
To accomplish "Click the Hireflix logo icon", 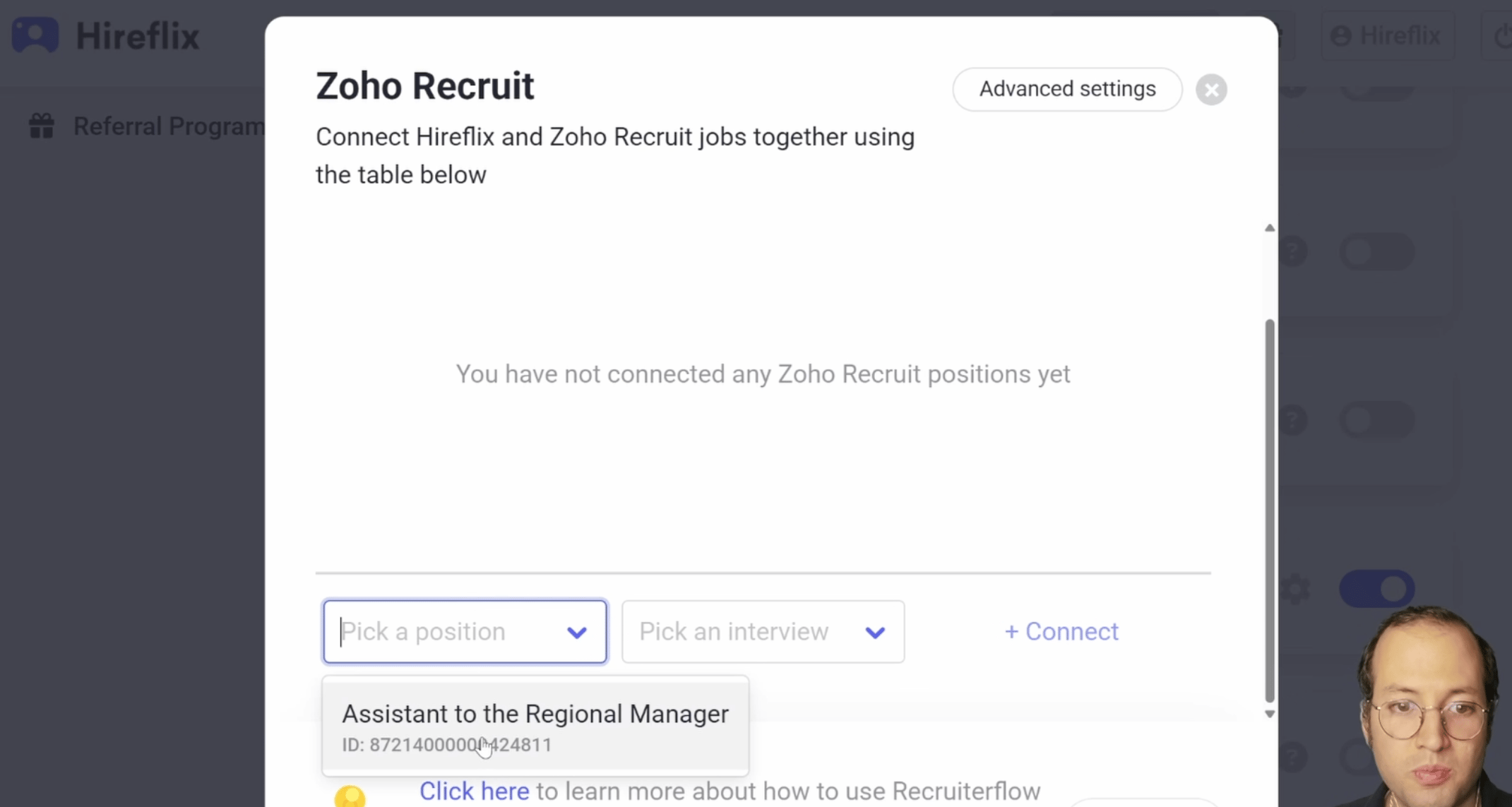I will point(35,35).
